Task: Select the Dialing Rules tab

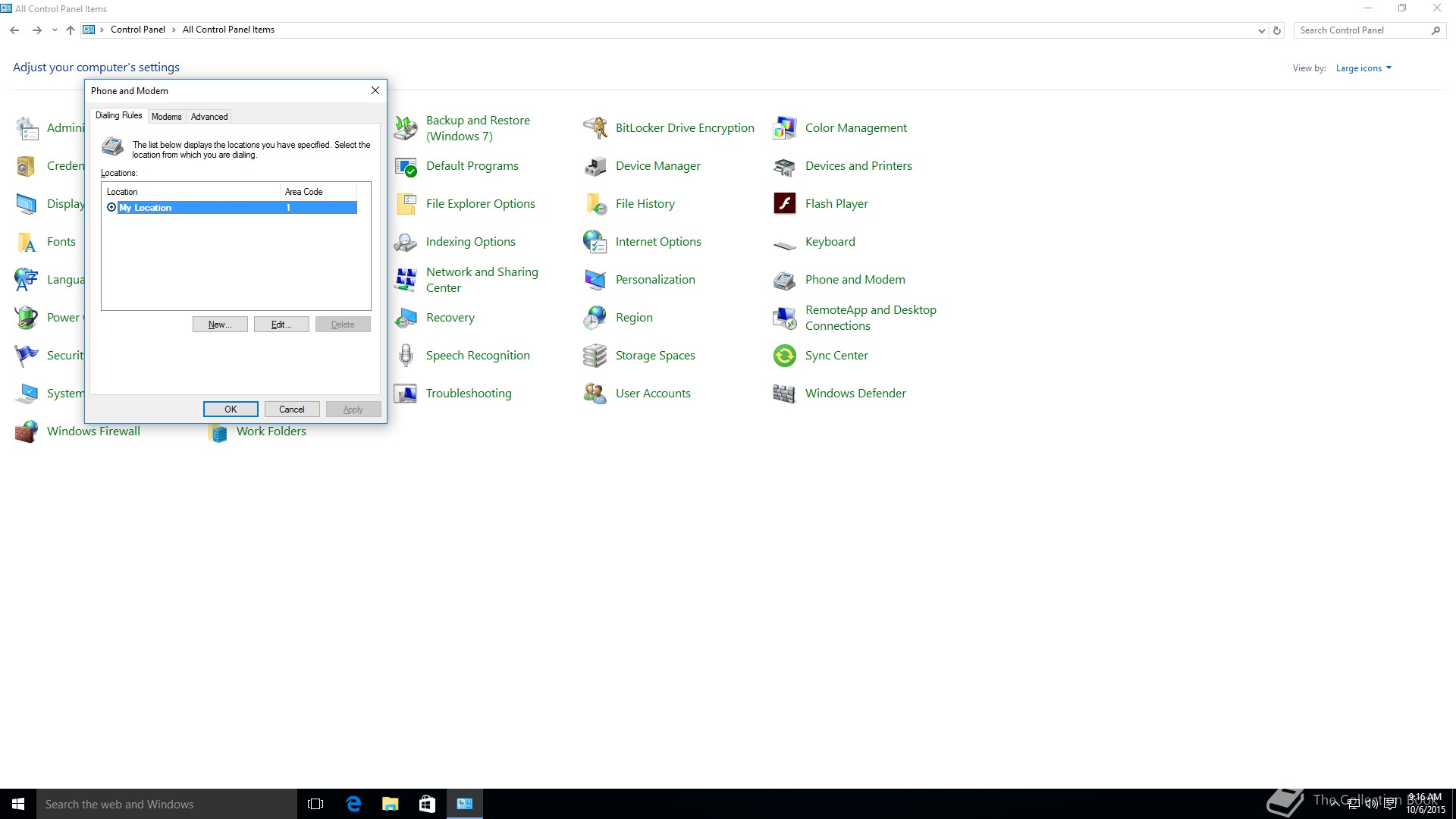Action: point(119,115)
